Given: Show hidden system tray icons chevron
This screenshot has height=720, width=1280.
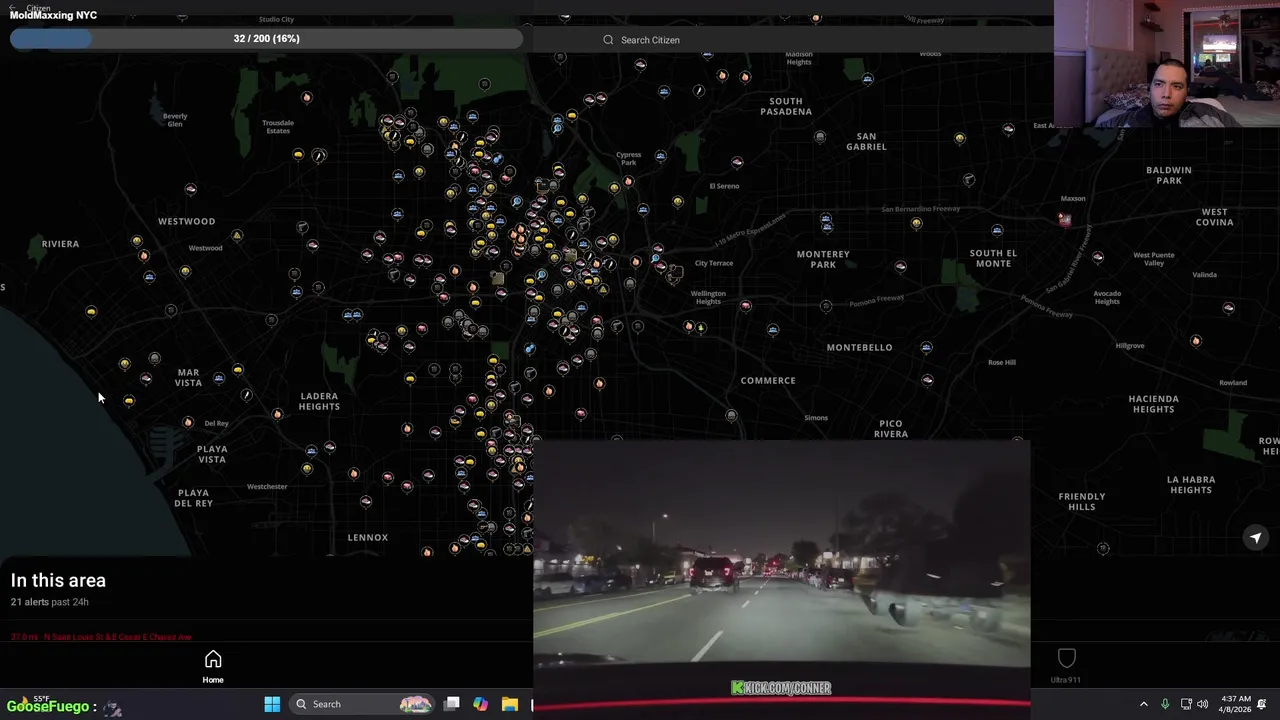Looking at the screenshot, I should pos(1144,704).
